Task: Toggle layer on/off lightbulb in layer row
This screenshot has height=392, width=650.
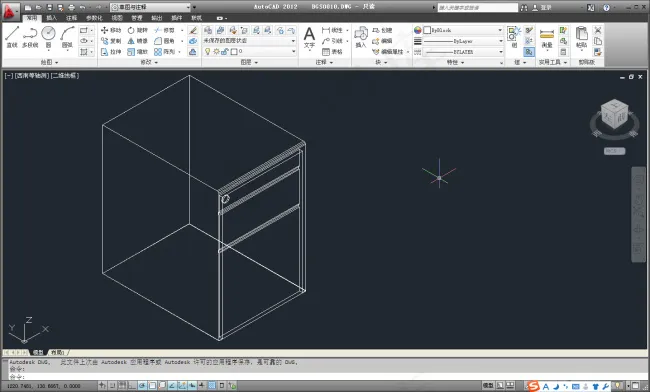Action: (x=208, y=51)
